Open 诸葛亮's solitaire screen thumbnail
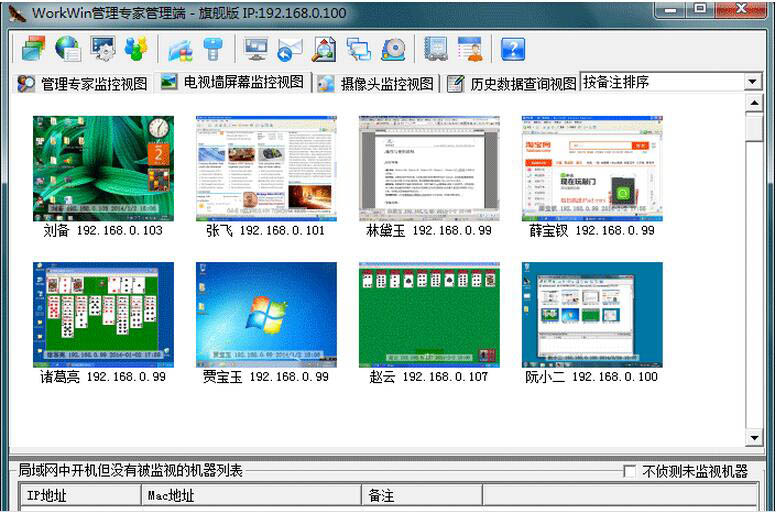 coord(103,314)
